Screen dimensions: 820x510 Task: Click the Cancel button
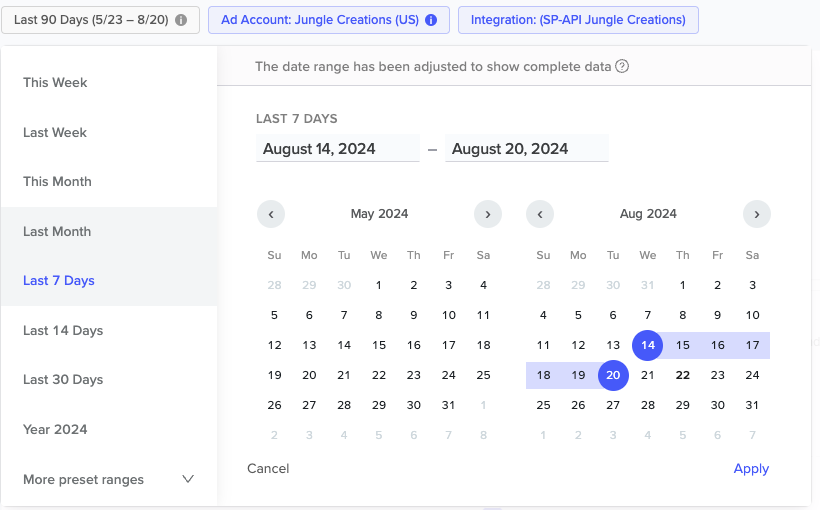coord(268,469)
